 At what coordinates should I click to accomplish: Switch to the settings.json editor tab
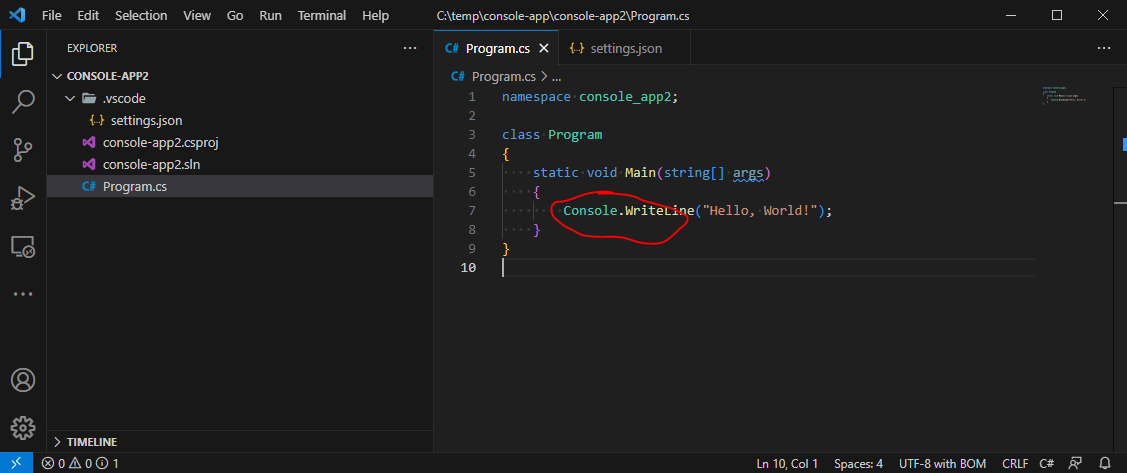pos(625,49)
